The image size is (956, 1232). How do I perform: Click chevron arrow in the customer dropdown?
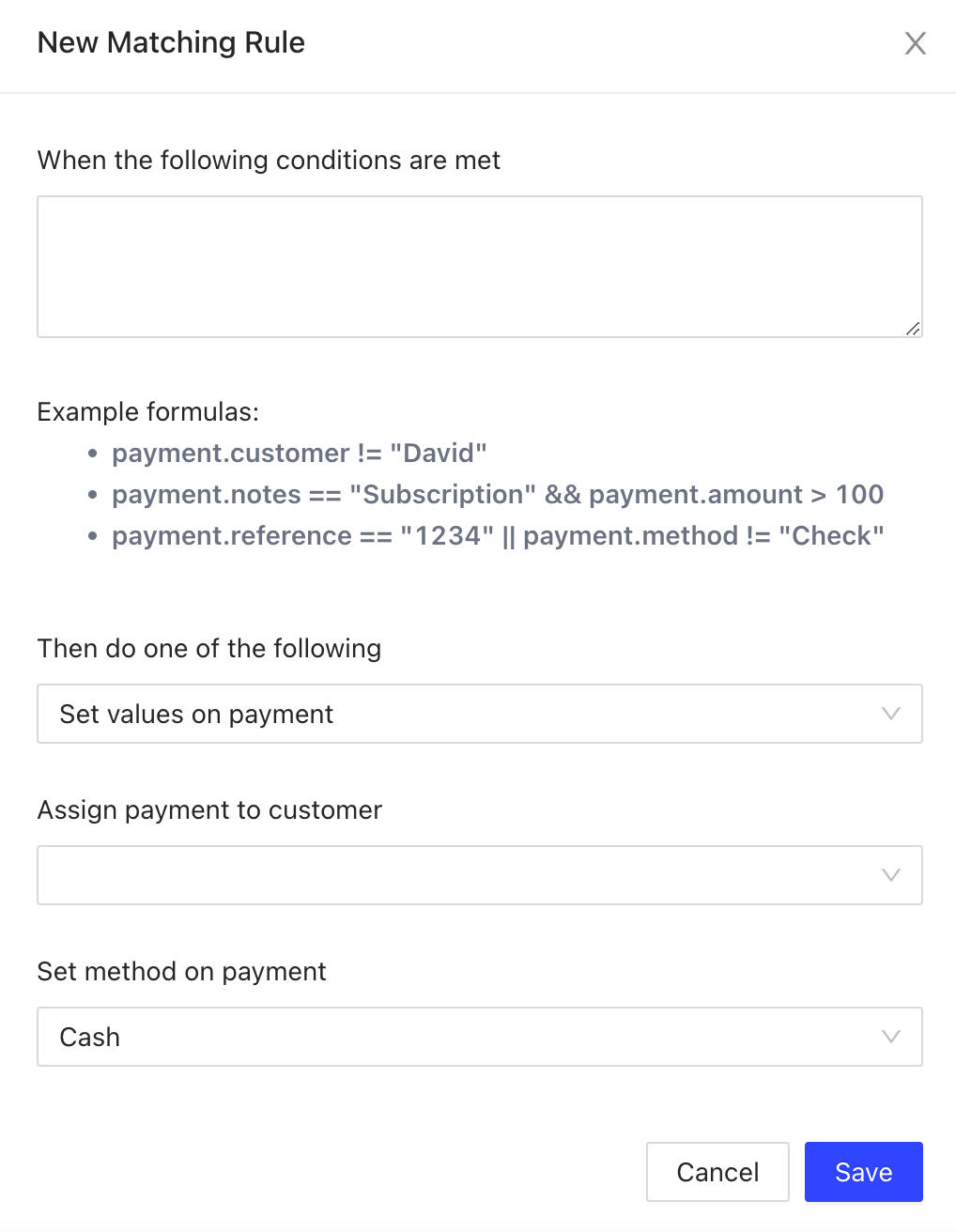click(891, 875)
